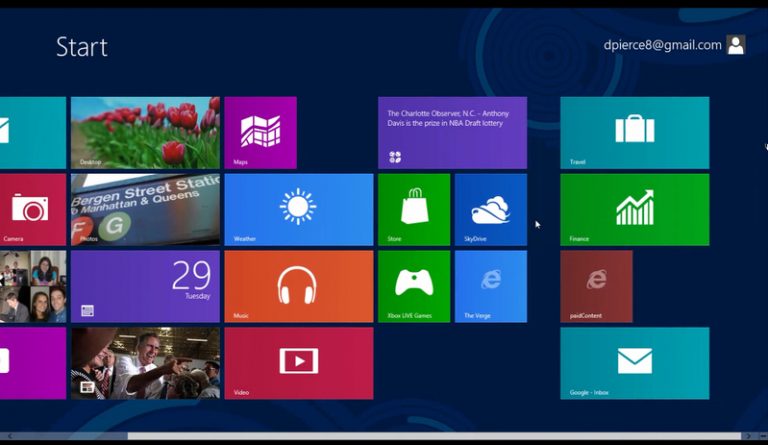
Task: Open the Calendar tile showing 29 Tuesday
Action: [x=145, y=286]
